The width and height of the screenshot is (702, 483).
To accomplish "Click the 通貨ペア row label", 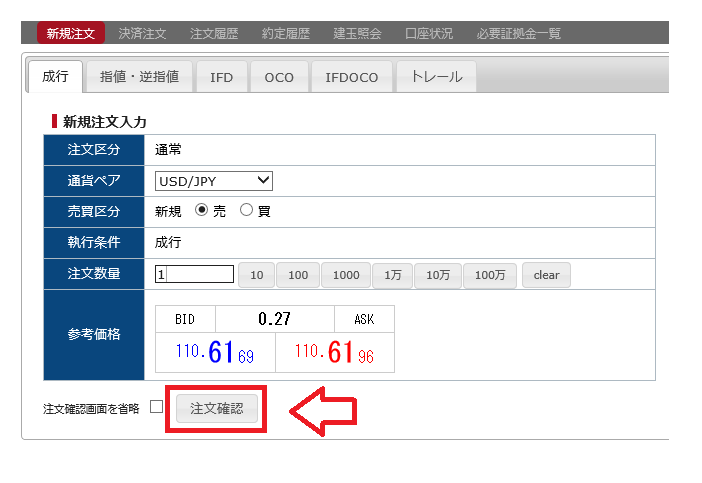I will pos(94,181).
